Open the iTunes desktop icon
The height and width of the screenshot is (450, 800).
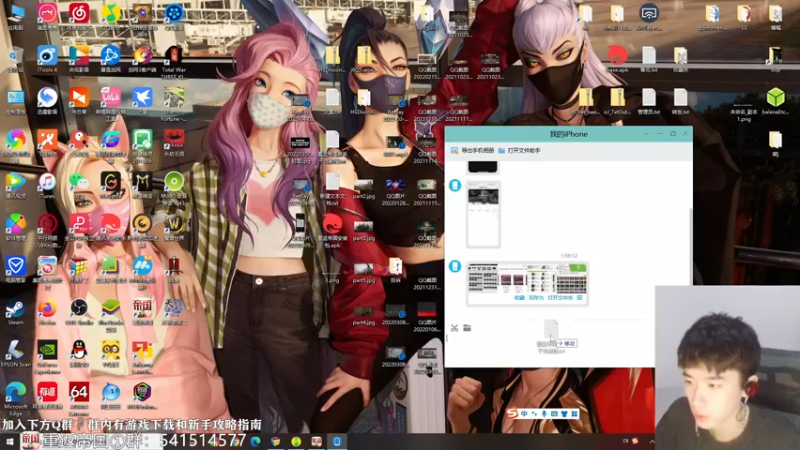(47, 185)
